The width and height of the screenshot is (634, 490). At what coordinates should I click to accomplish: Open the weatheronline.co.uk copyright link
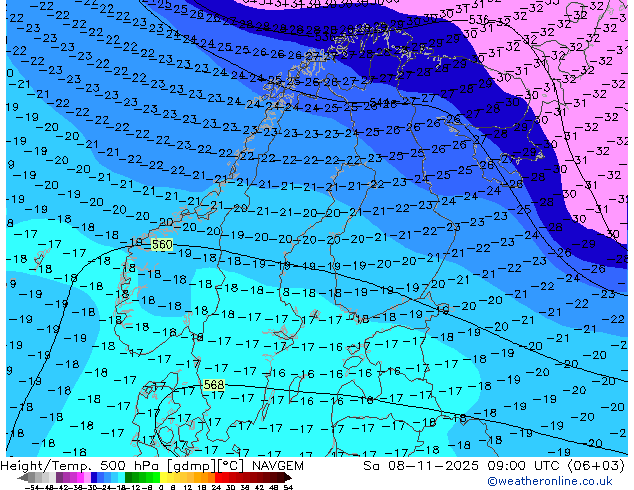click(550, 481)
